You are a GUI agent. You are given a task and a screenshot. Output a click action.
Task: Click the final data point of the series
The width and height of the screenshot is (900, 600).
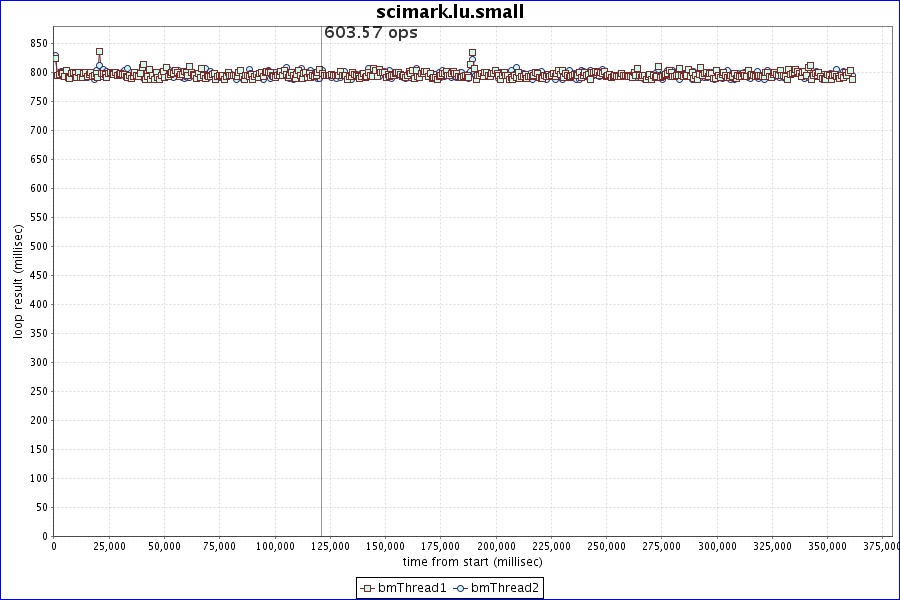[x=852, y=78]
